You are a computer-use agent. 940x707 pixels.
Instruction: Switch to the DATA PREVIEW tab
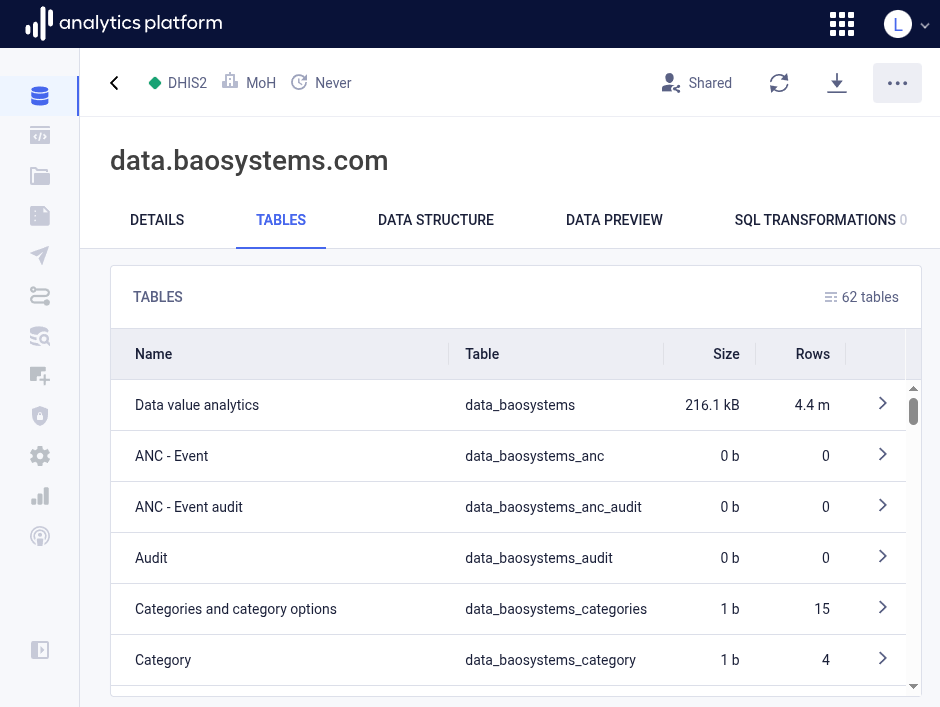[x=614, y=220]
